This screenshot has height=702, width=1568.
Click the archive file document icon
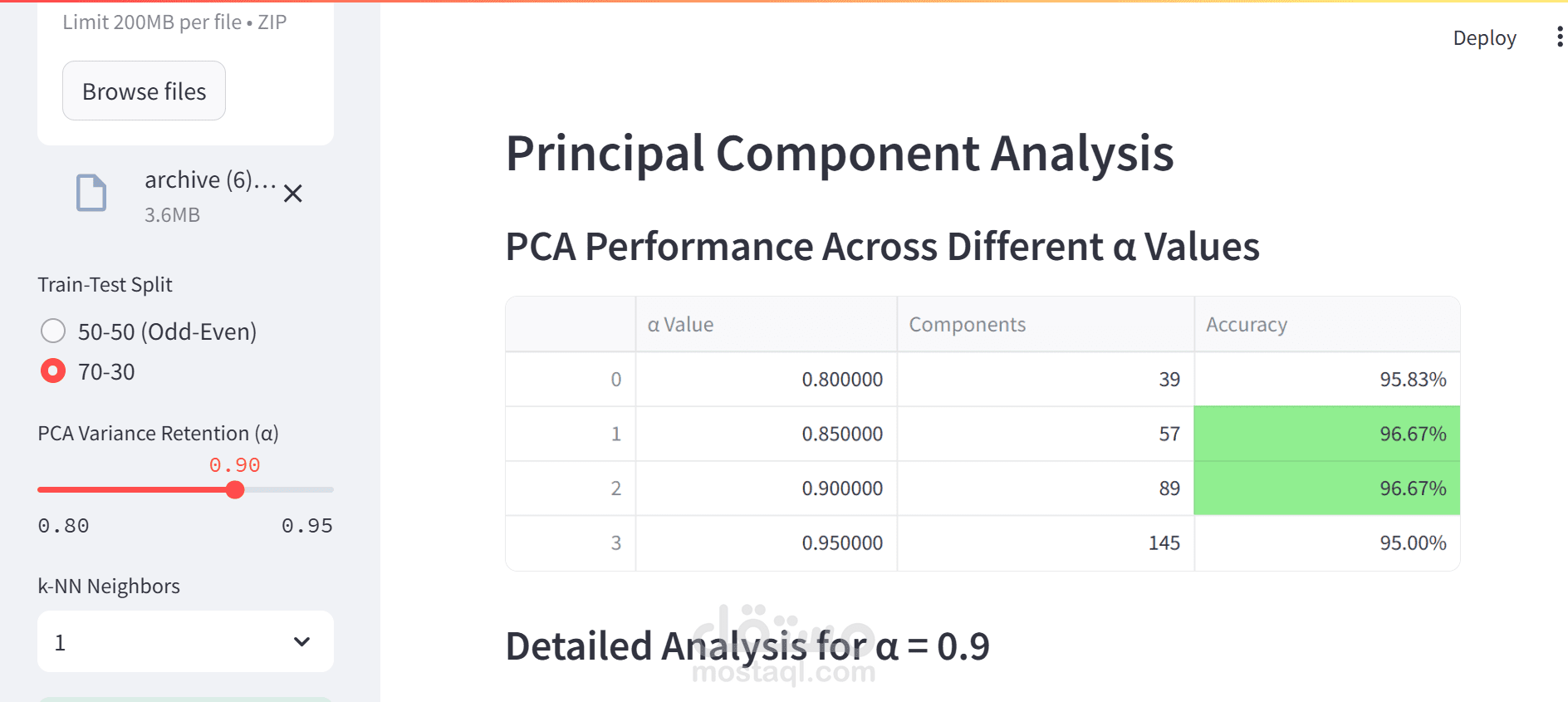[x=91, y=193]
